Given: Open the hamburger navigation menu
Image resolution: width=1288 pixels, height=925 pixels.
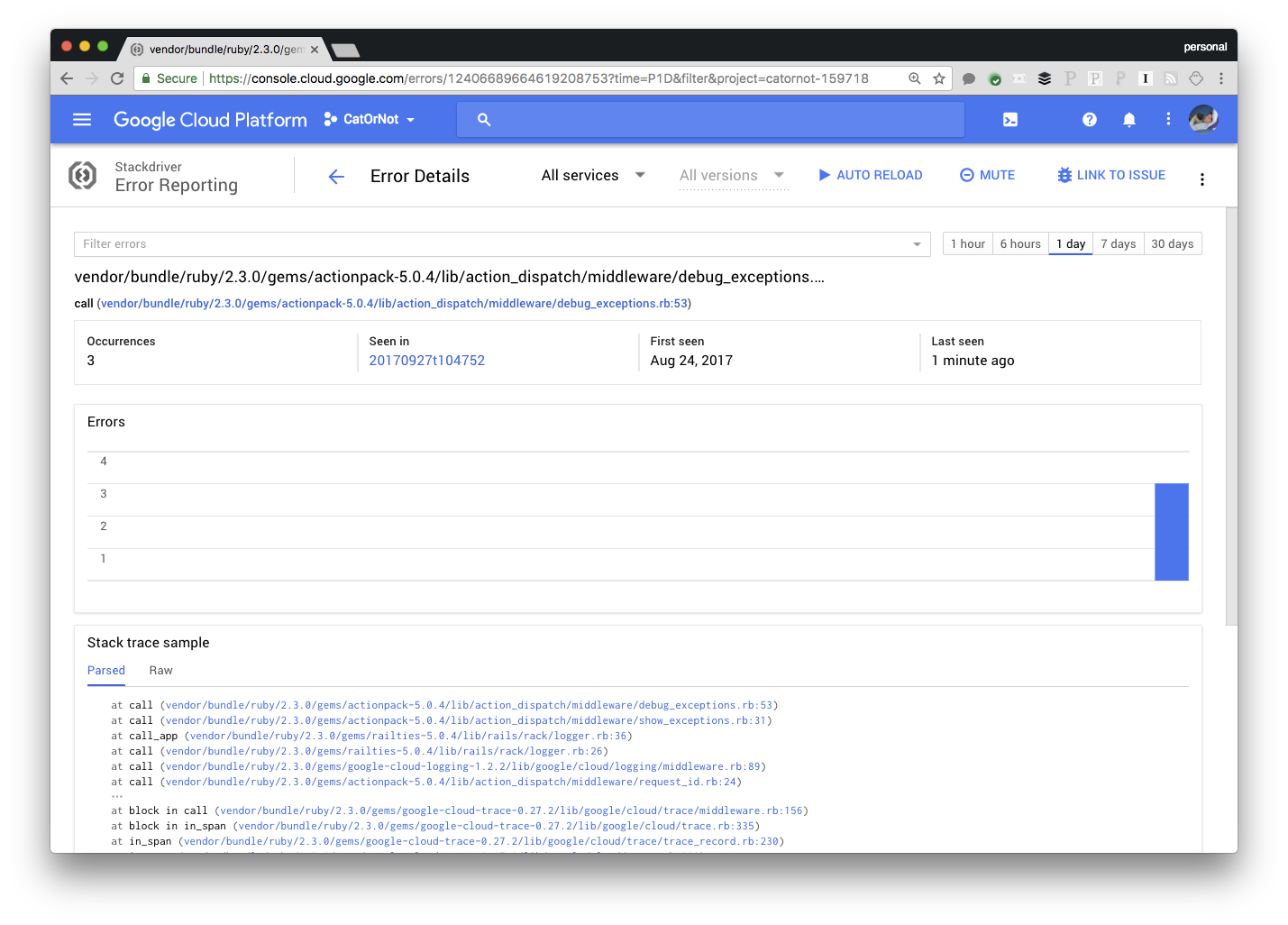Looking at the screenshot, I should pyautogui.click(x=82, y=119).
